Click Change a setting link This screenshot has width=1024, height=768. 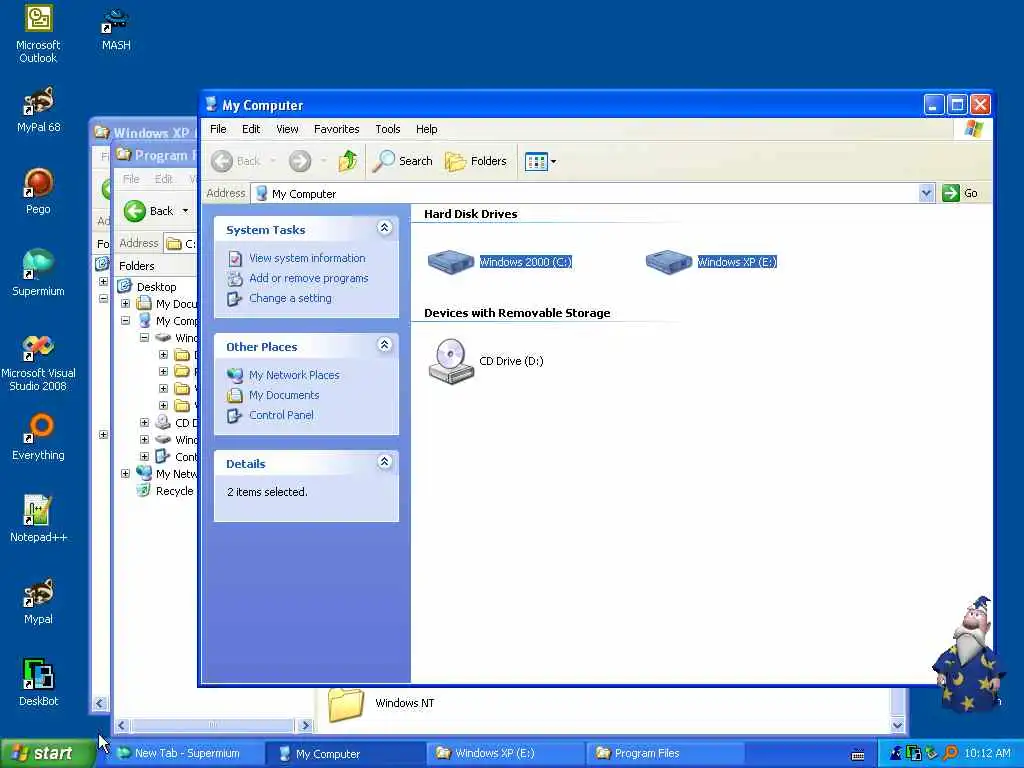coord(290,298)
